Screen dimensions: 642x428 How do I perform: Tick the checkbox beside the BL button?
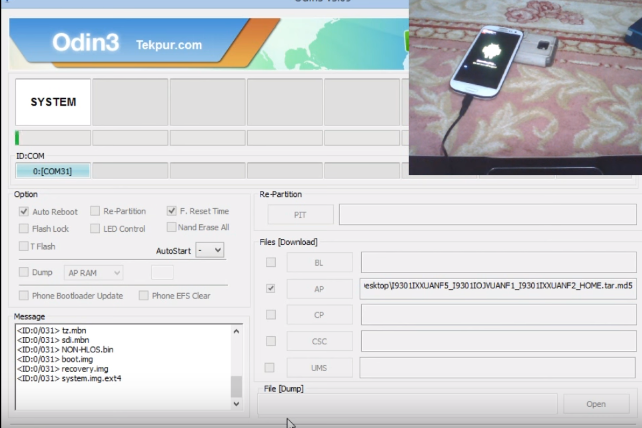(271, 262)
